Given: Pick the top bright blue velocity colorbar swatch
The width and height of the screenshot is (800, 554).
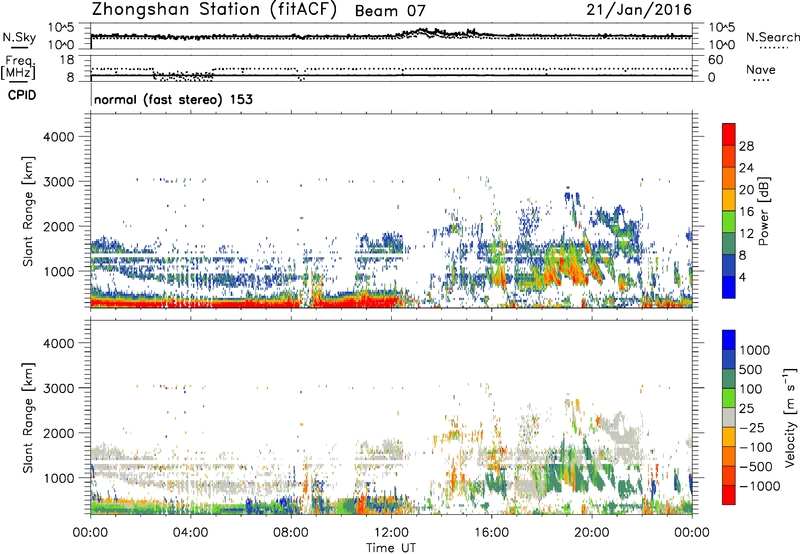Looking at the screenshot, I should 729,340.
